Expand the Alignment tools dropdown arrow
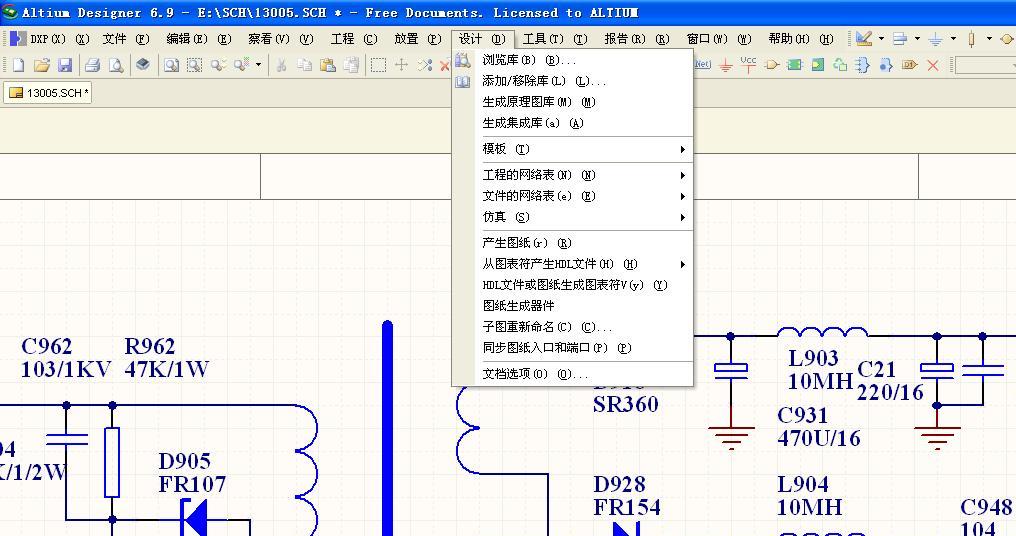This screenshot has height=536, width=1016. click(918, 39)
